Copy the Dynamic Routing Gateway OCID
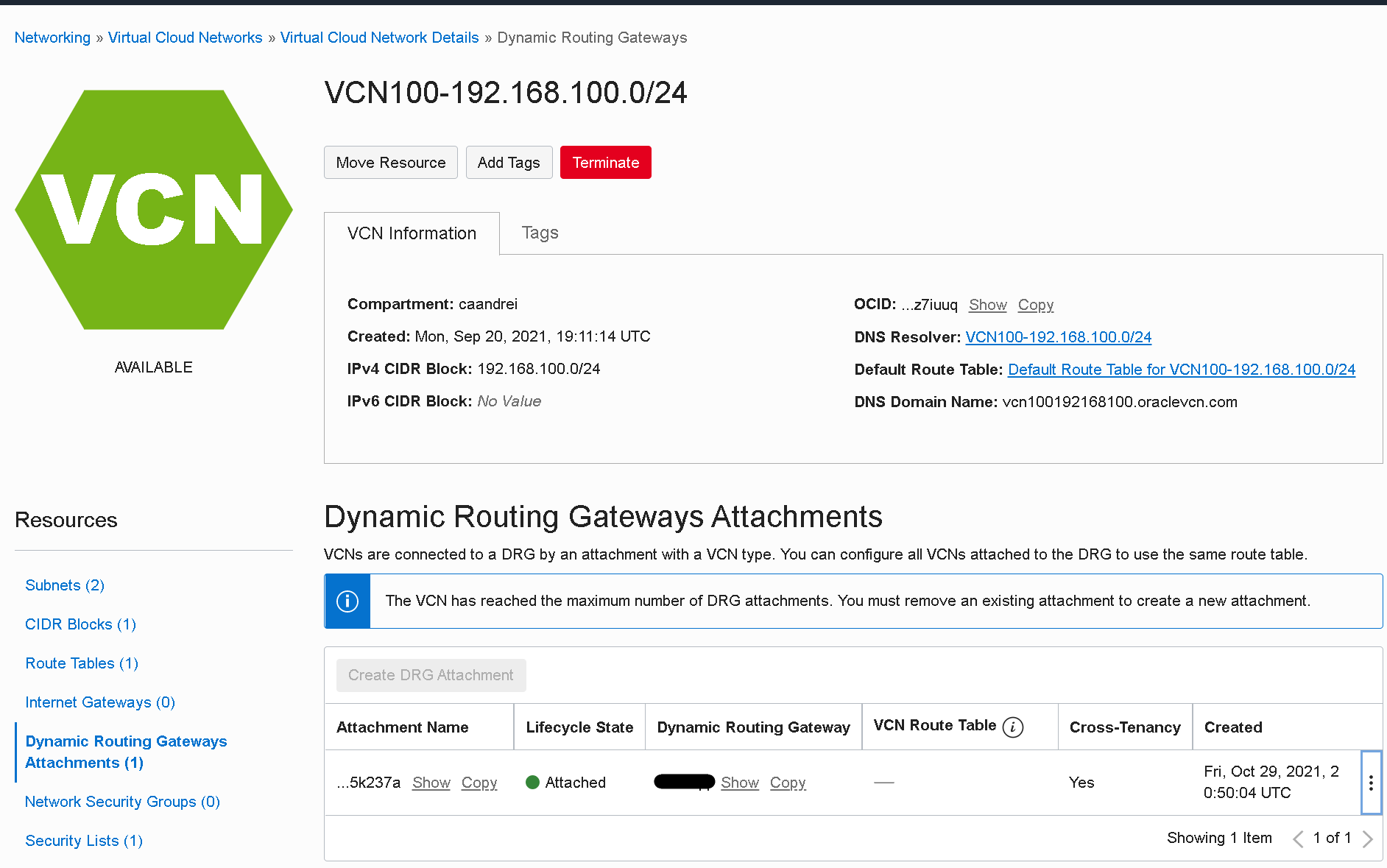This screenshot has height=868, width=1387. coord(788,783)
